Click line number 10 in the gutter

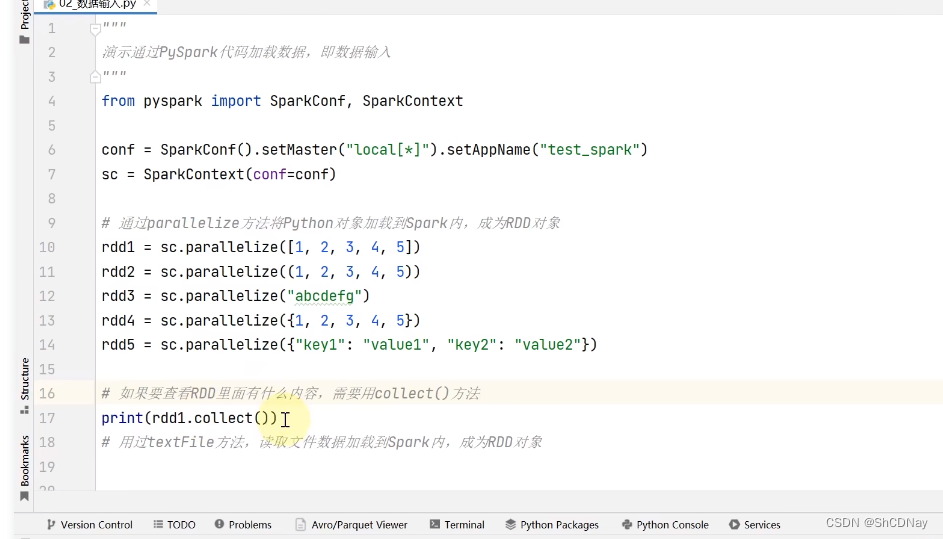pyautogui.click(x=47, y=247)
